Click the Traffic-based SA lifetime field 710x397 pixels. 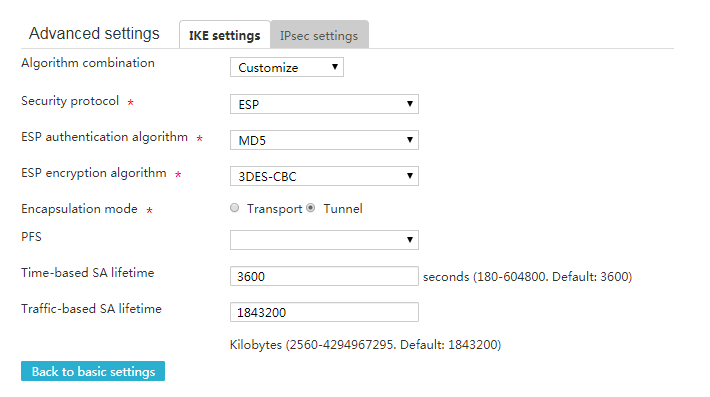(x=324, y=312)
